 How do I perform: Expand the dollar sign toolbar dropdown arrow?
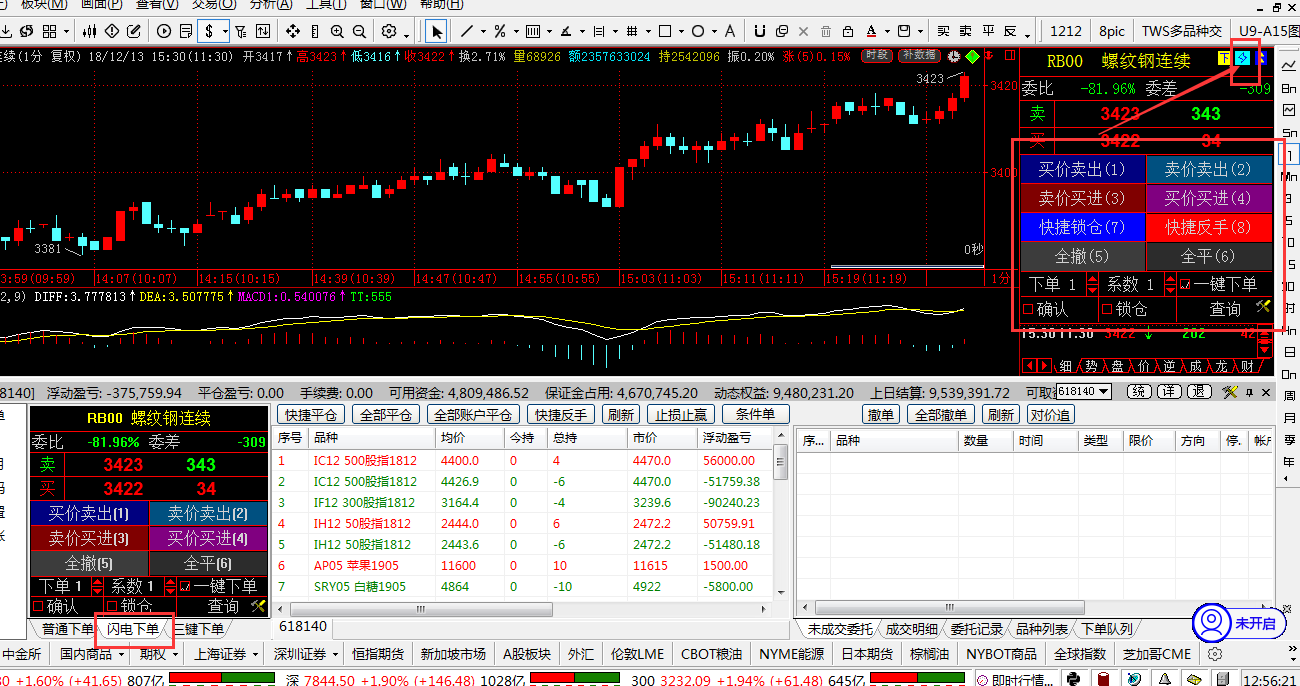coord(227,31)
